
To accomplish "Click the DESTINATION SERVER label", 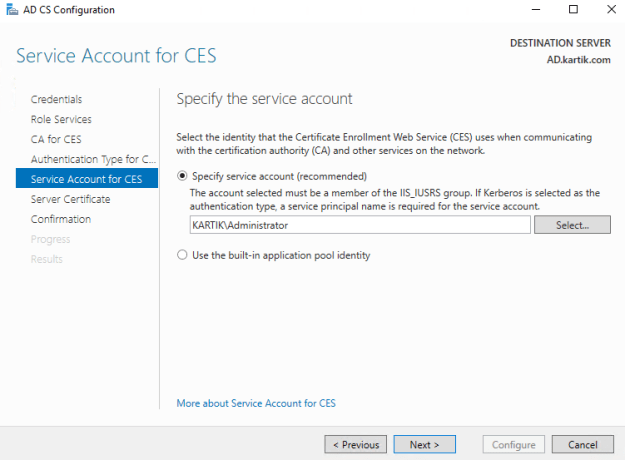I will click(560, 43).
